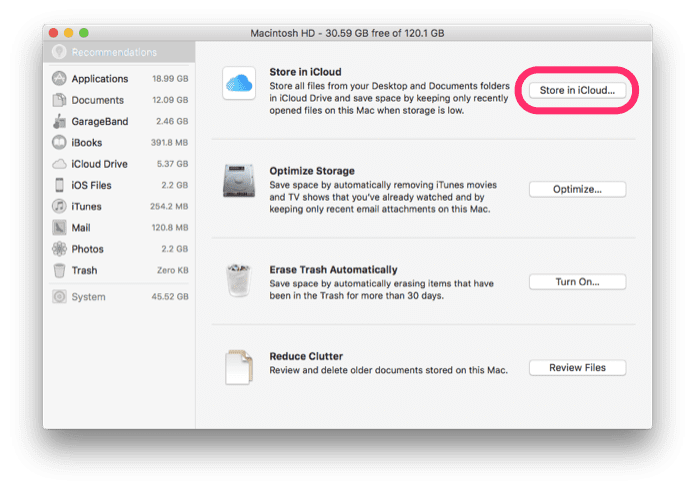Turn on Erase Trash Automatically
This screenshot has height=490, width=695.
pyautogui.click(x=578, y=282)
